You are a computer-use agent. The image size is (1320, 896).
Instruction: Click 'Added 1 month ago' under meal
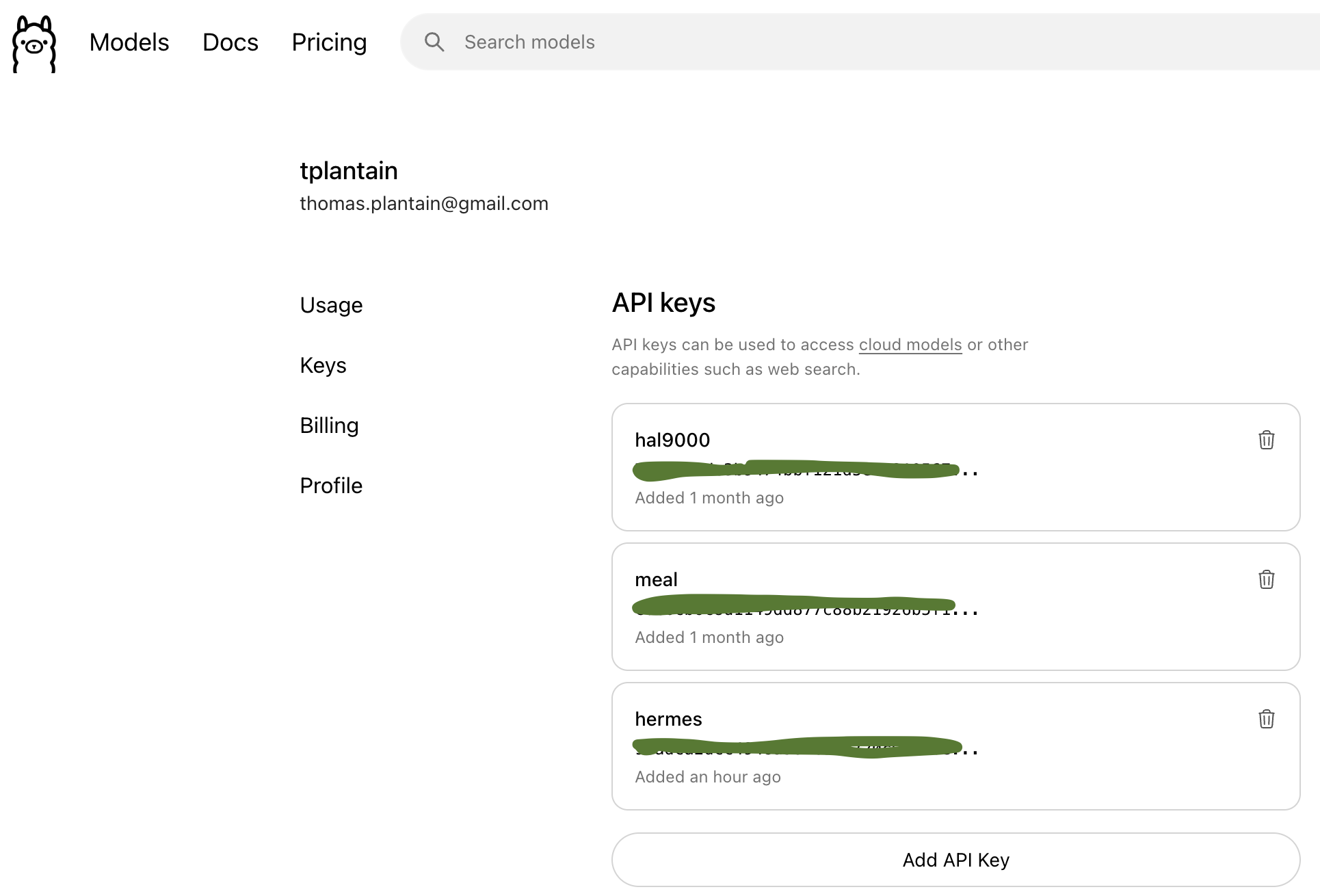click(x=709, y=637)
